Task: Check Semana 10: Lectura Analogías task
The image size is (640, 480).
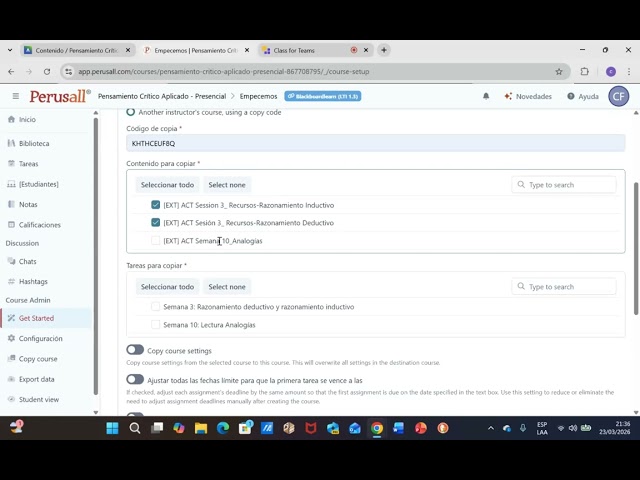Action: tap(156, 324)
